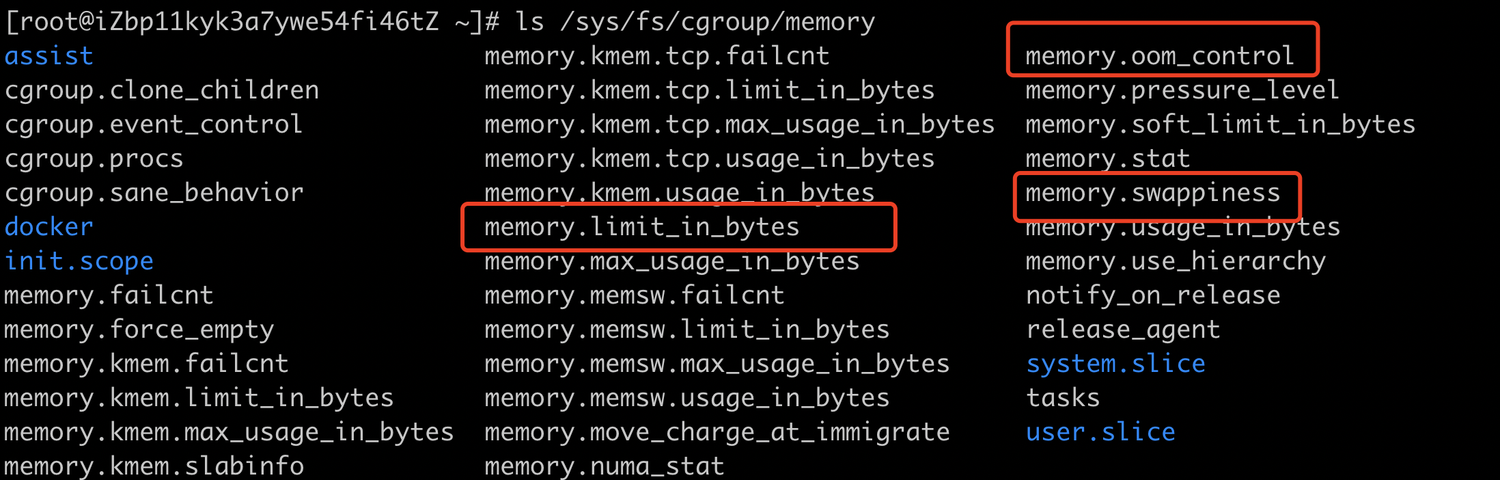Viewport: 1500px width, 480px height.
Task: Select the blue docker directory
Action: (49, 227)
